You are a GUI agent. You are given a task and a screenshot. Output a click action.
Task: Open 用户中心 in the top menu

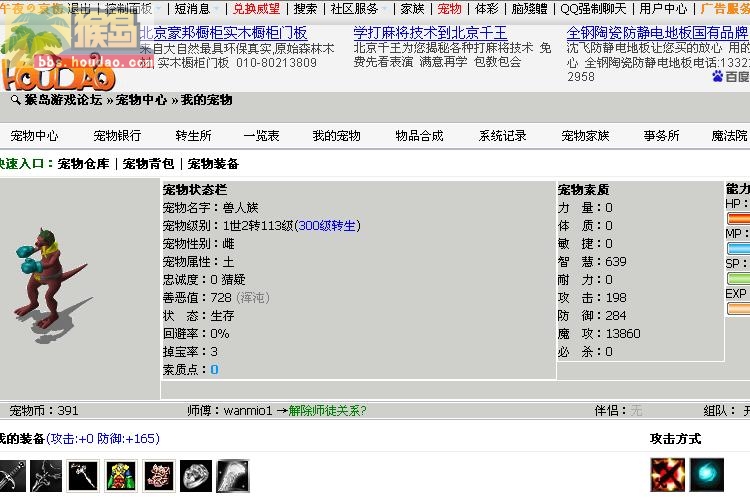click(x=663, y=8)
